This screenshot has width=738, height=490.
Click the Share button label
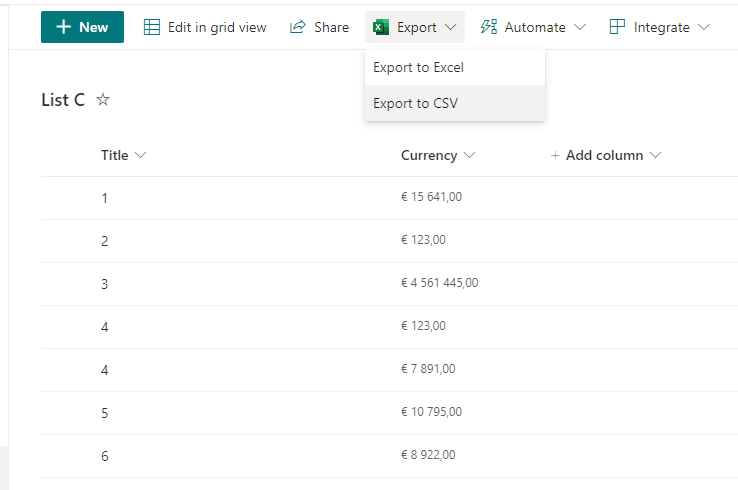pyautogui.click(x=331, y=27)
